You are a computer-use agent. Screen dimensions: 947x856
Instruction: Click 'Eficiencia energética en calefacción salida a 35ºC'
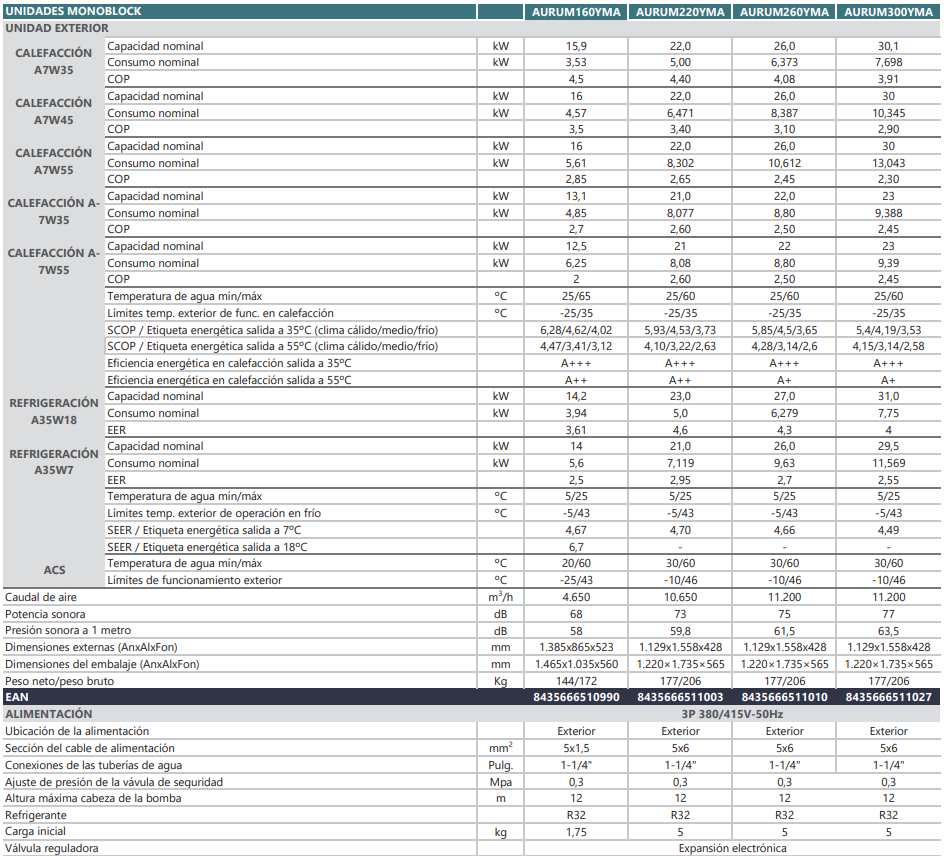click(229, 364)
